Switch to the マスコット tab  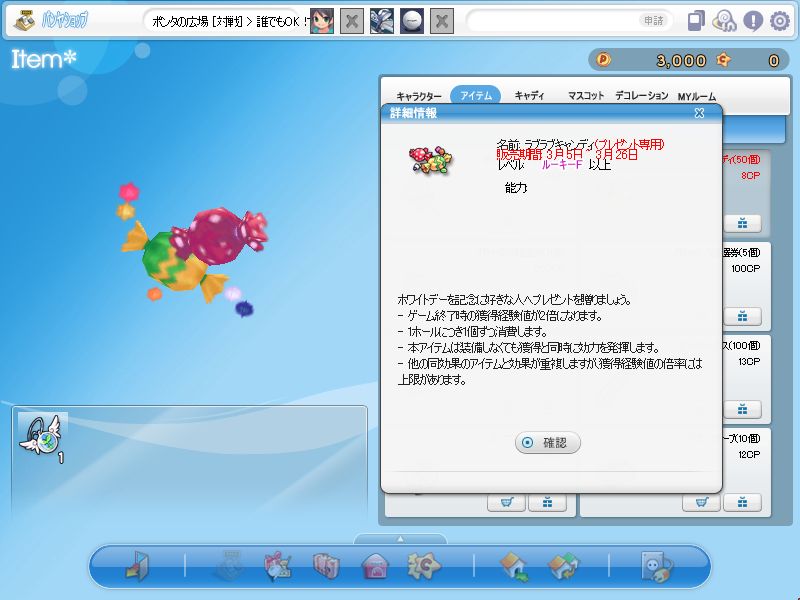[586, 95]
